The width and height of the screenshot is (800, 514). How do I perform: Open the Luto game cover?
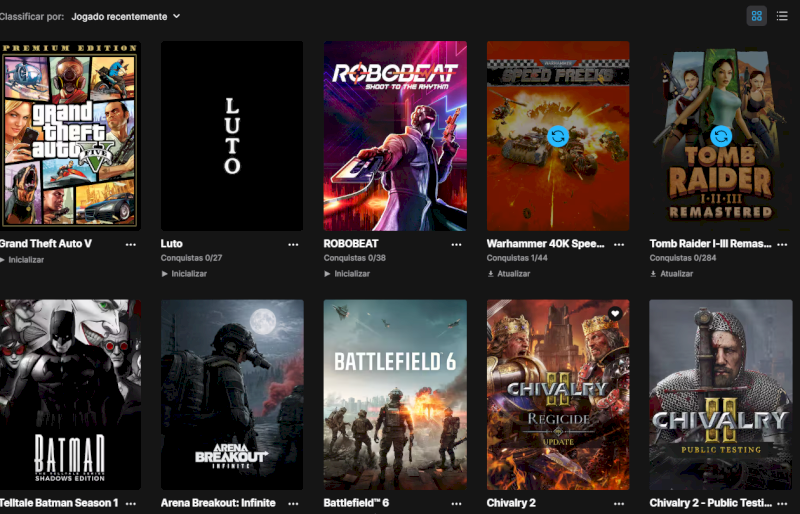pos(232,136)
